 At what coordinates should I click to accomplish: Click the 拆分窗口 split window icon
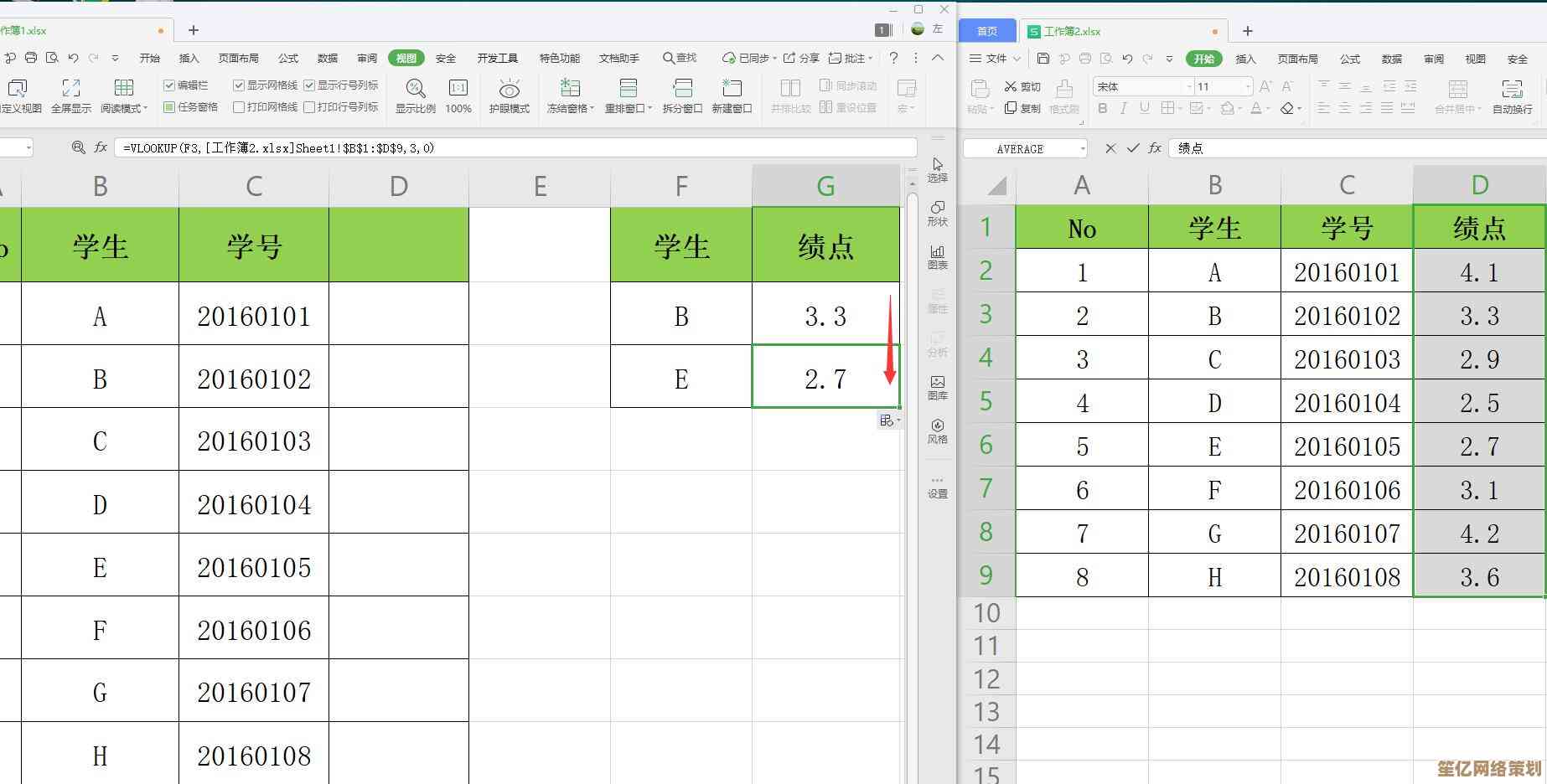(x=682, y=89)
